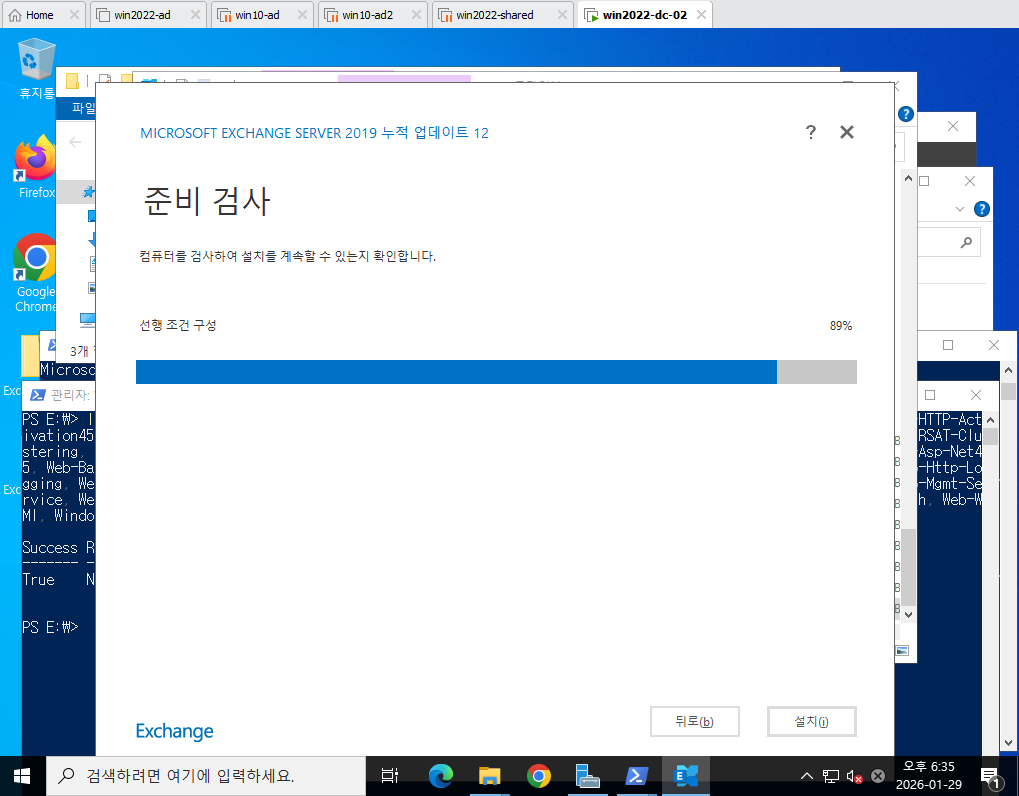The image size is (1019, 796).
Task: Open Chrome from the taskbar
Action: (539, 776)
